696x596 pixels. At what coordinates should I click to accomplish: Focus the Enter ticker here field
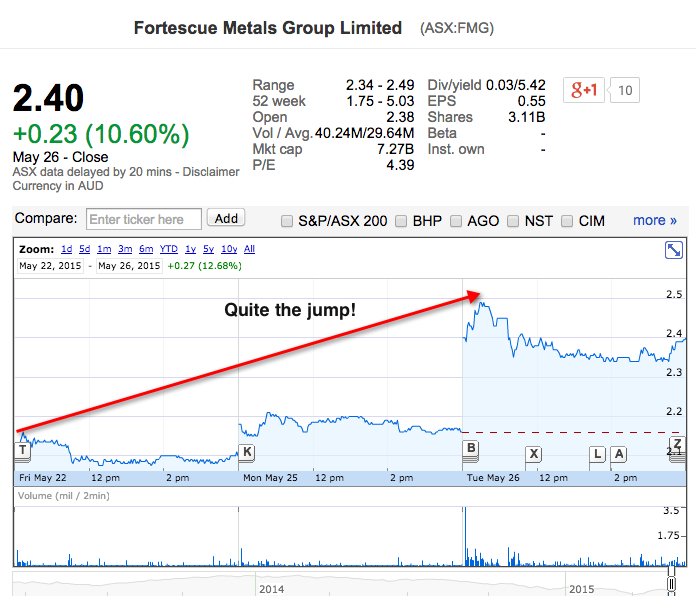tap(144, 219)
